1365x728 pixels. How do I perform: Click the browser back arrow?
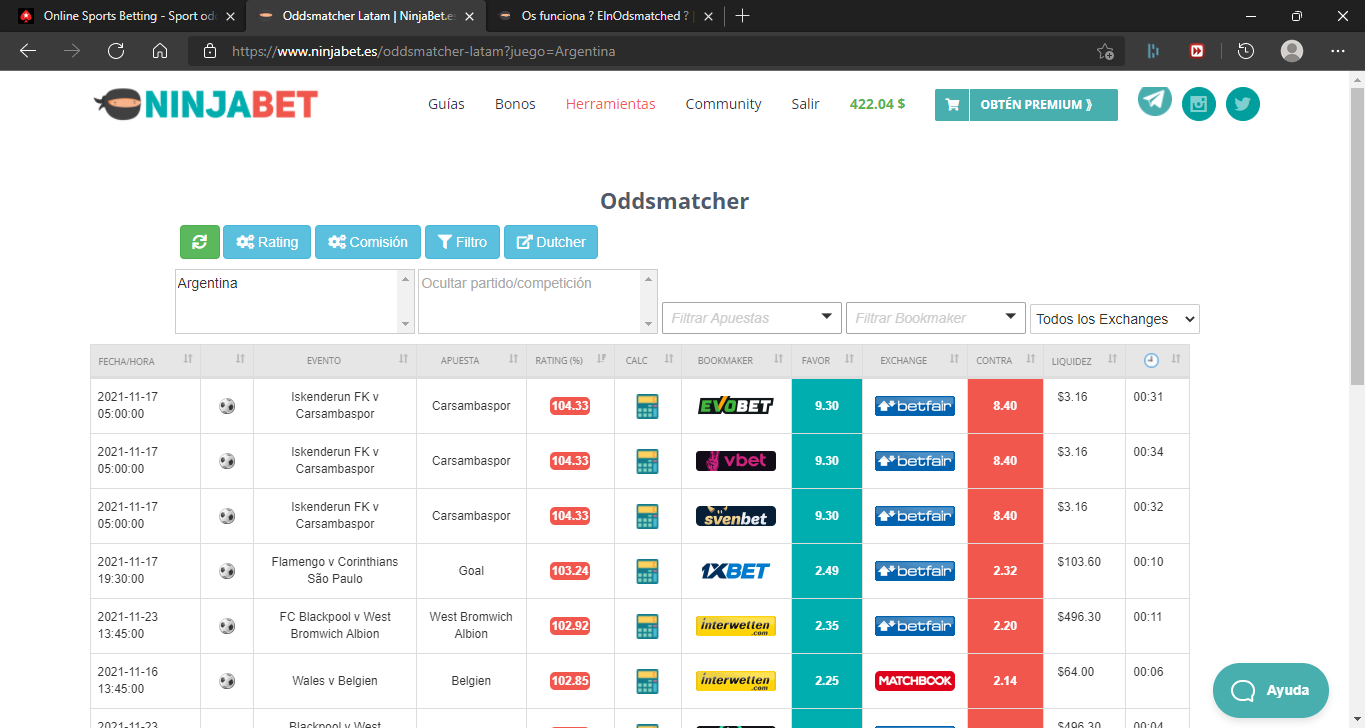(x=28, y=51)
